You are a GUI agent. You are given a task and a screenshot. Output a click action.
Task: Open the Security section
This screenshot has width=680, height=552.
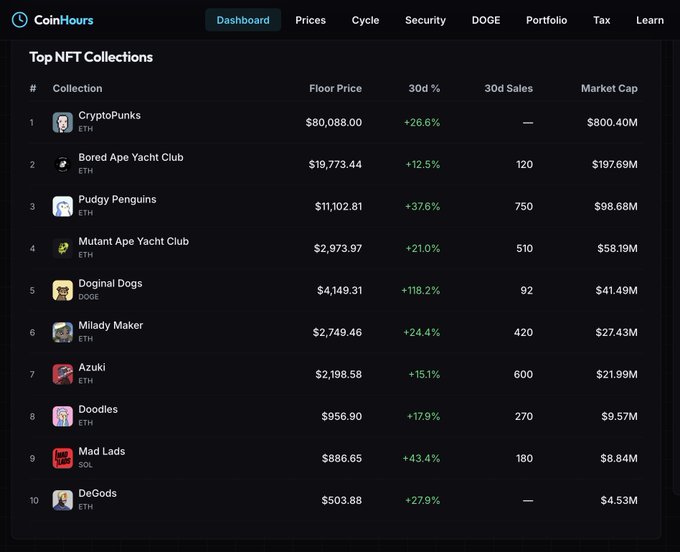(425, 20)
